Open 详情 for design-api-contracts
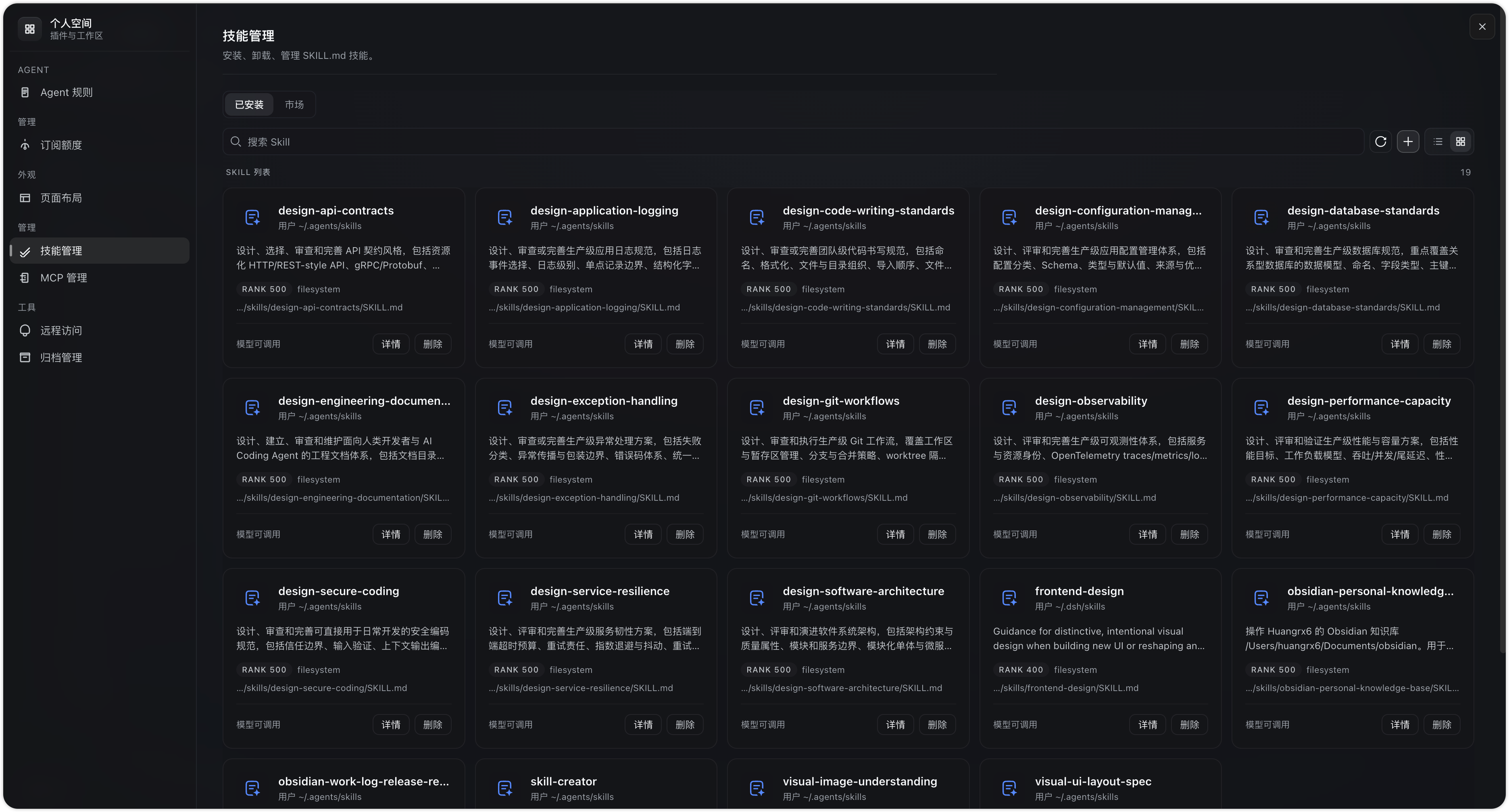Screen dimensions: 1509x812 [x=391, y=344]
